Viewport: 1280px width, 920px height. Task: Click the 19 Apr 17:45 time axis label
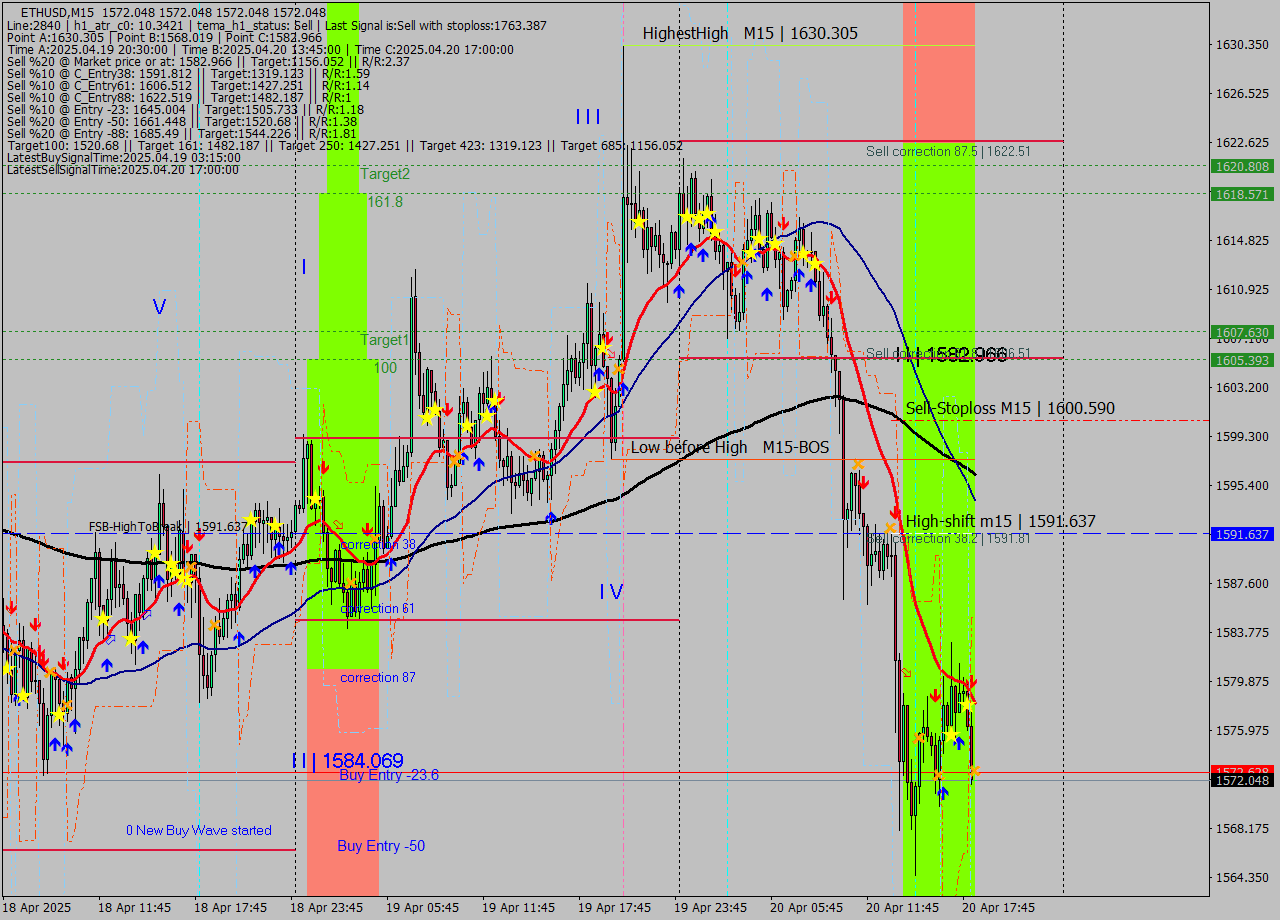click(x=614, y=907)
